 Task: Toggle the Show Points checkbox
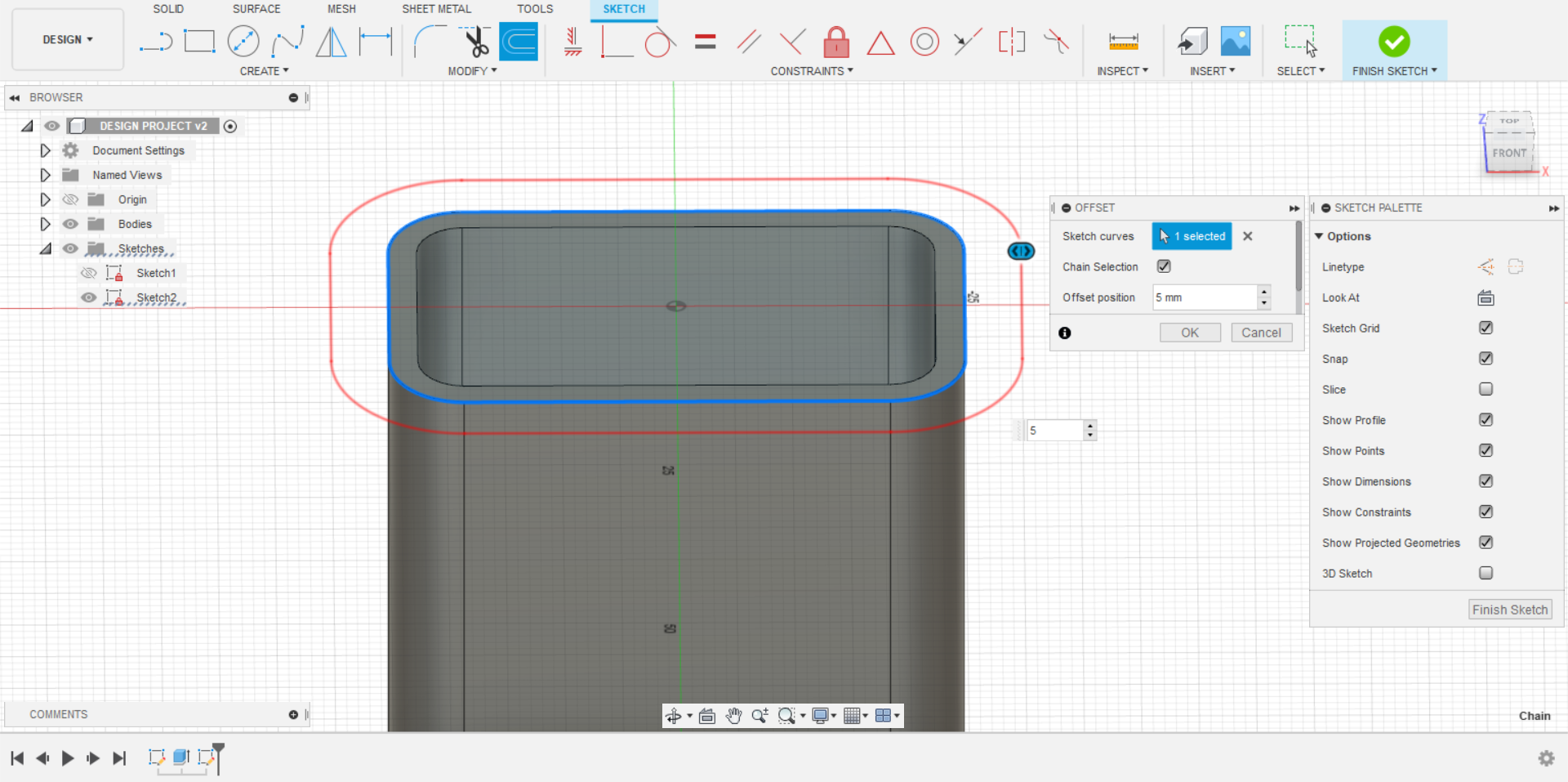(x=1486, y=450)
